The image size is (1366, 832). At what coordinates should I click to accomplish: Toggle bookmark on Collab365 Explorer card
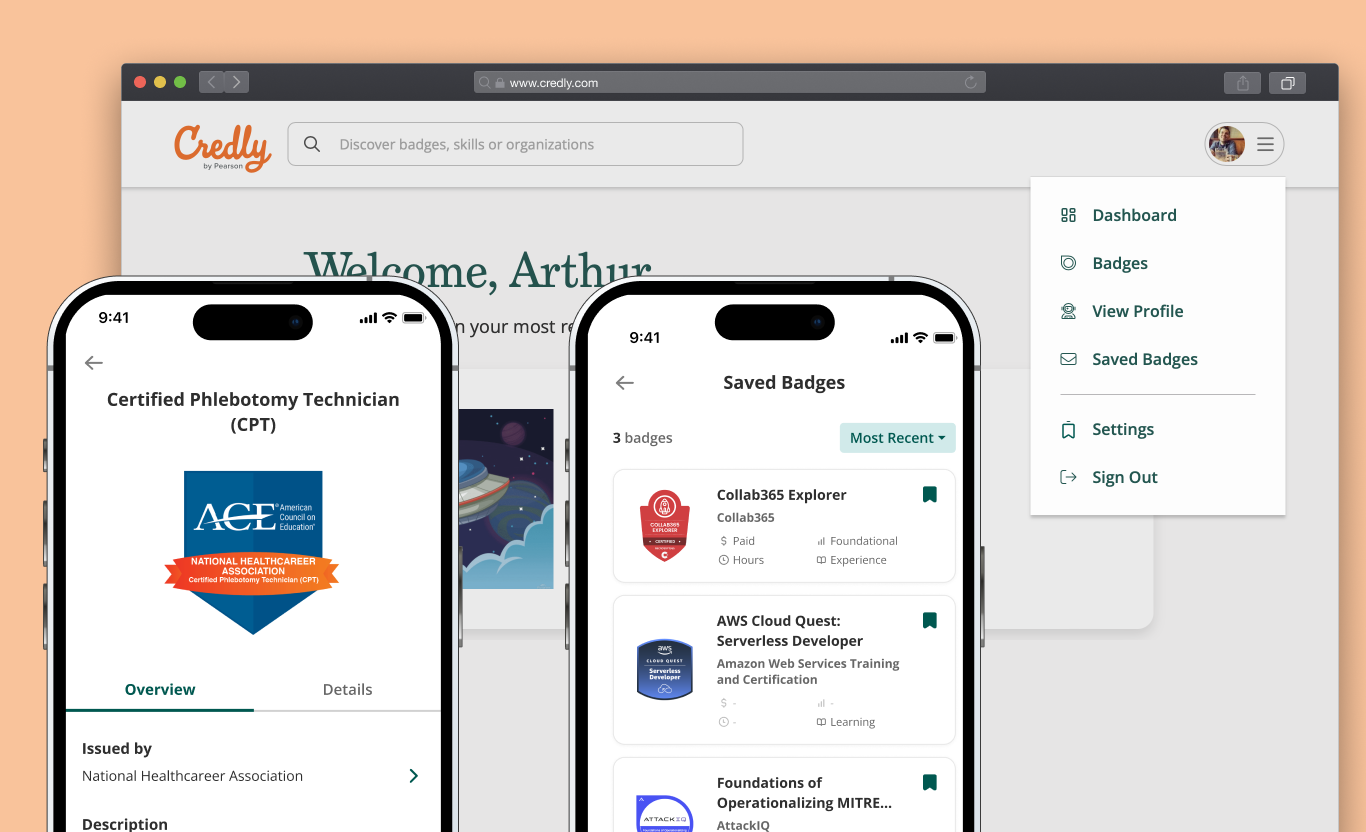(929, 494)
